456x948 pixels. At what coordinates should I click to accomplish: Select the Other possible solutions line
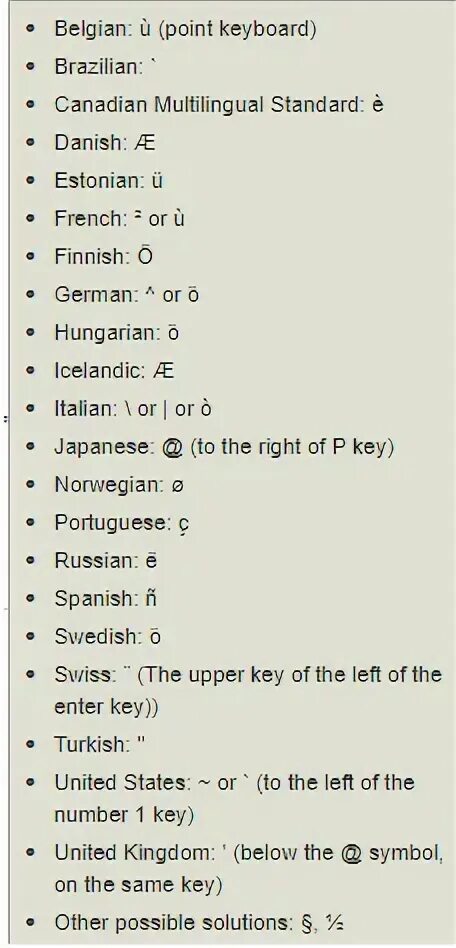coord(200,923)
